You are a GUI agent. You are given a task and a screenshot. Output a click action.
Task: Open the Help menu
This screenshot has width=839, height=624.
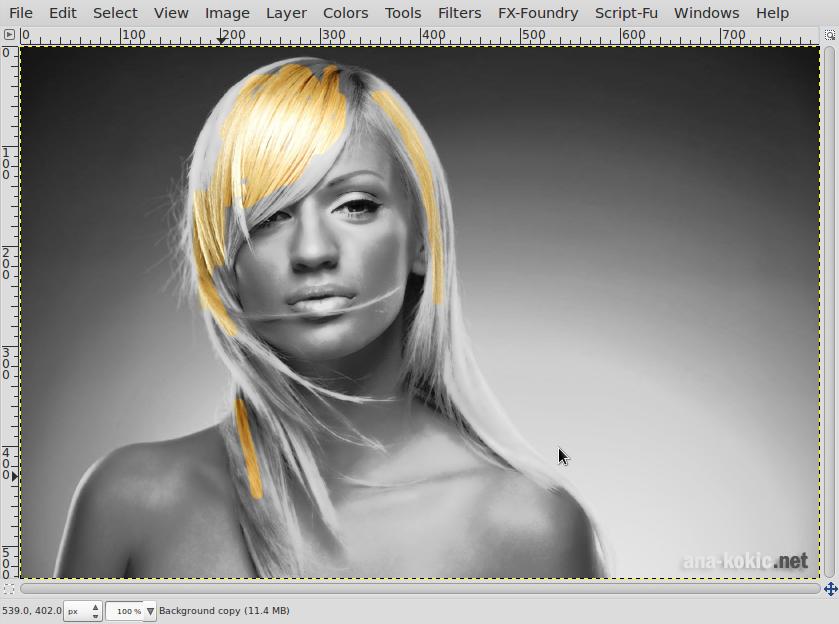tap(771, 13)
